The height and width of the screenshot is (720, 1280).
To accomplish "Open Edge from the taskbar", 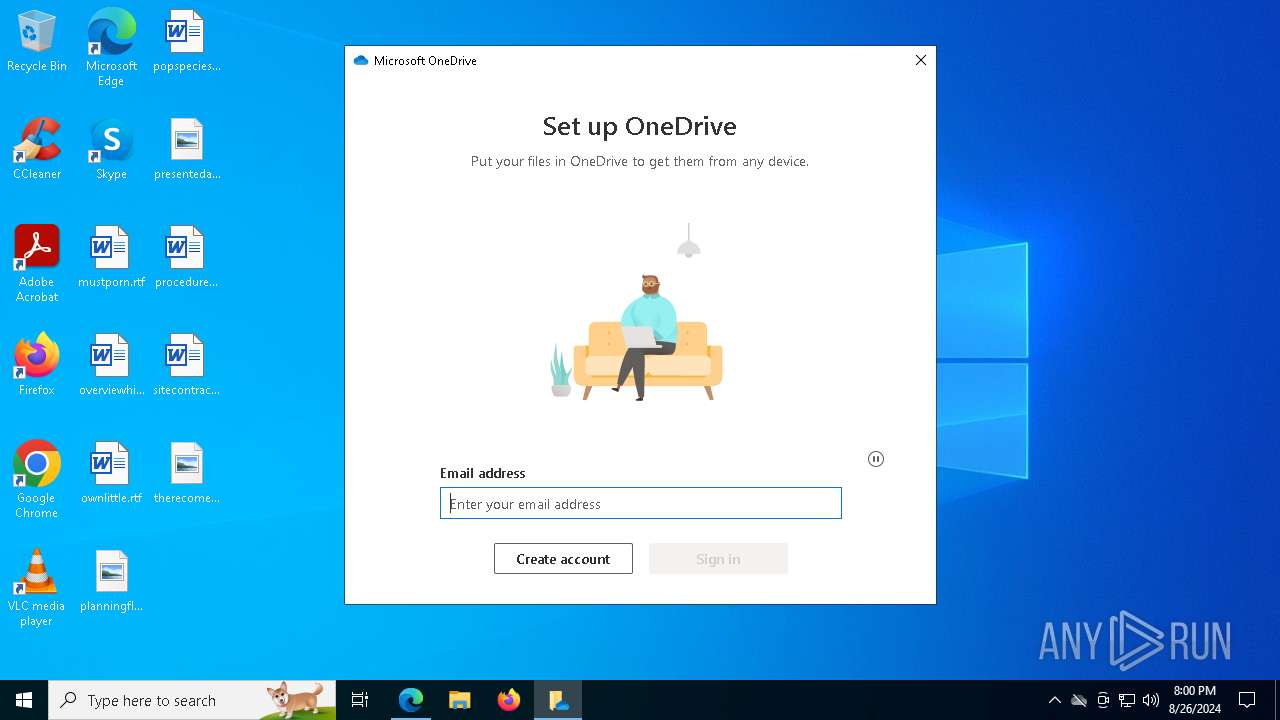I will pos(411,700).
